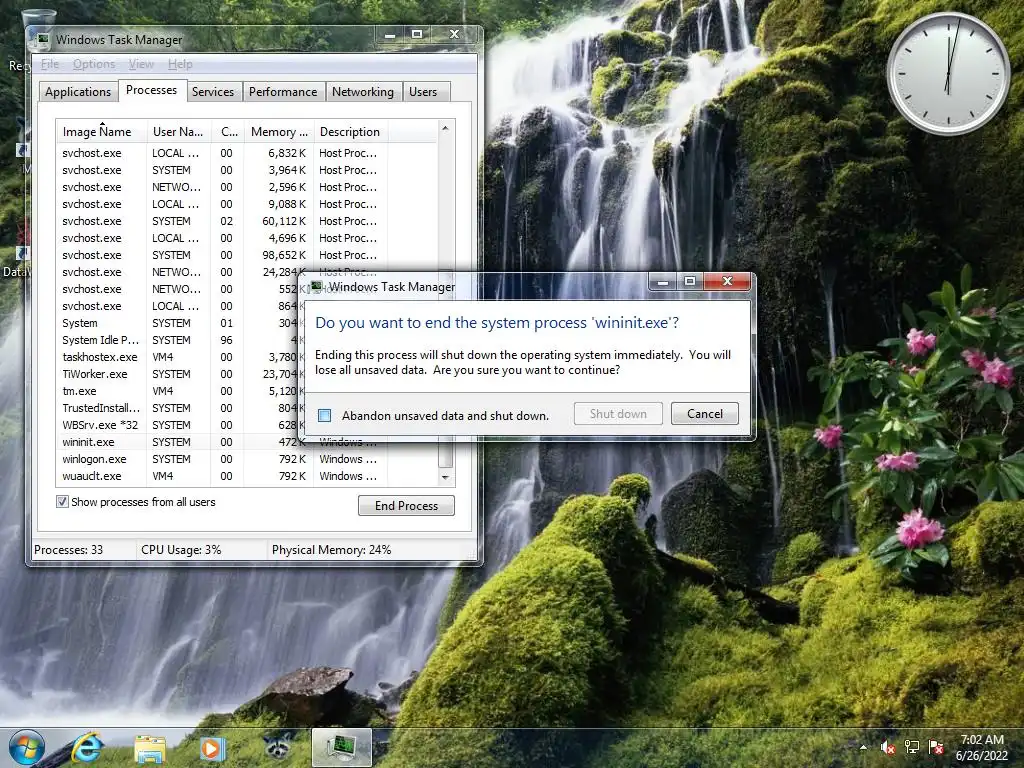Sort by the Memory column header
The height and width of the screenshot is (768, 1024).
pyautogui.click(x=279, y=131)
